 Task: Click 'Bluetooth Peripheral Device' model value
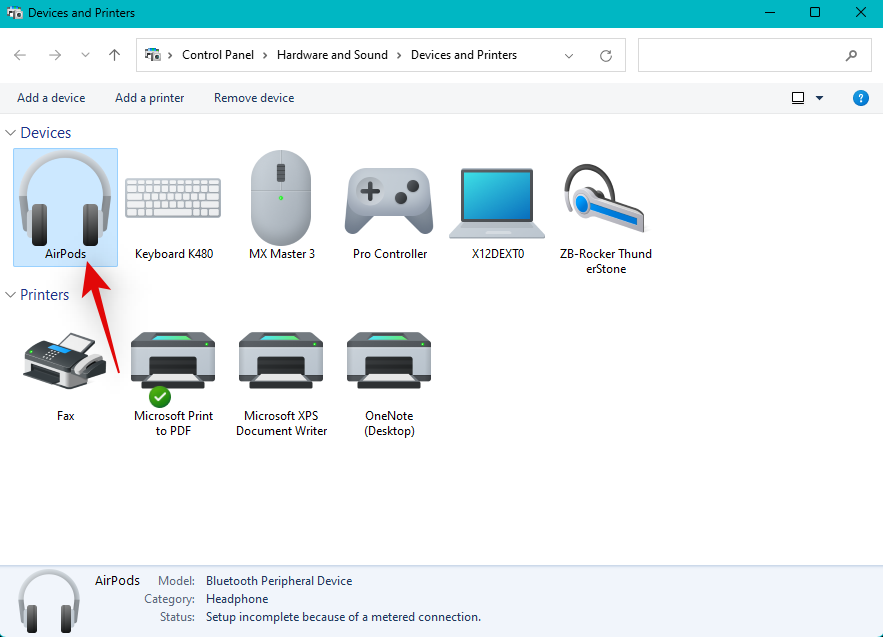279,581
